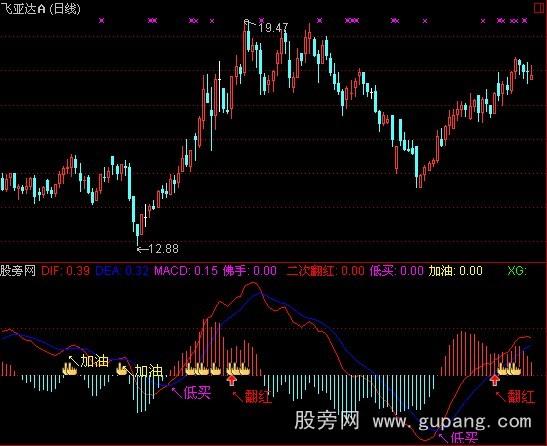The width and height of the screenshot is (547, 446).
Task: Click the 二次翻红: 0.00 indicator value
Action: point(325,271)
